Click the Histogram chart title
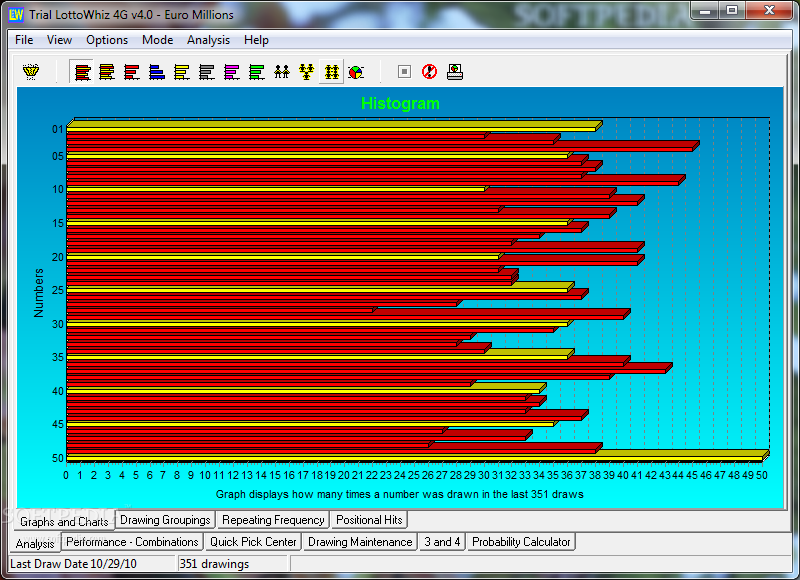 pyautogui.click(x=400, y=104)
